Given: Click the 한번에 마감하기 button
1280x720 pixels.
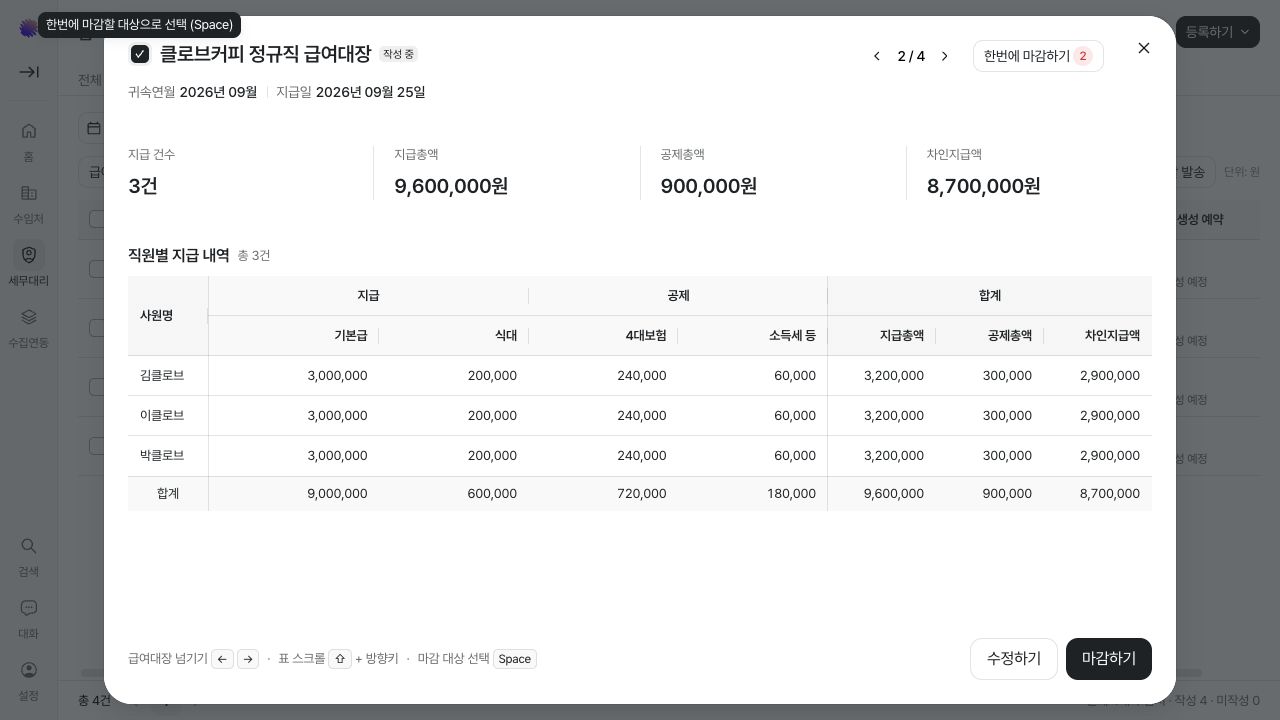Looking at the screenshot, I should coord(1038,56).
